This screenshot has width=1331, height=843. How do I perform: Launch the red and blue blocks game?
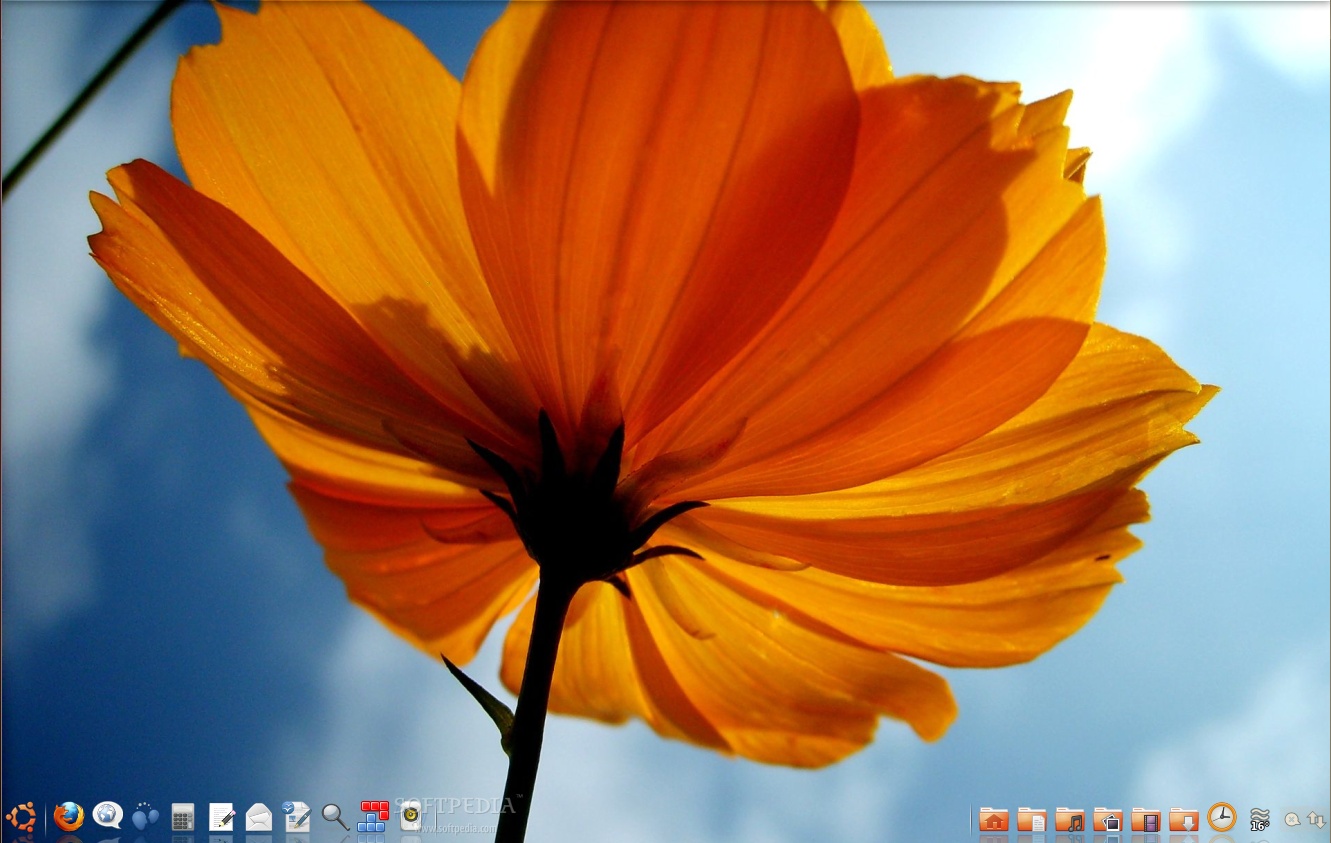pos(373,816)
